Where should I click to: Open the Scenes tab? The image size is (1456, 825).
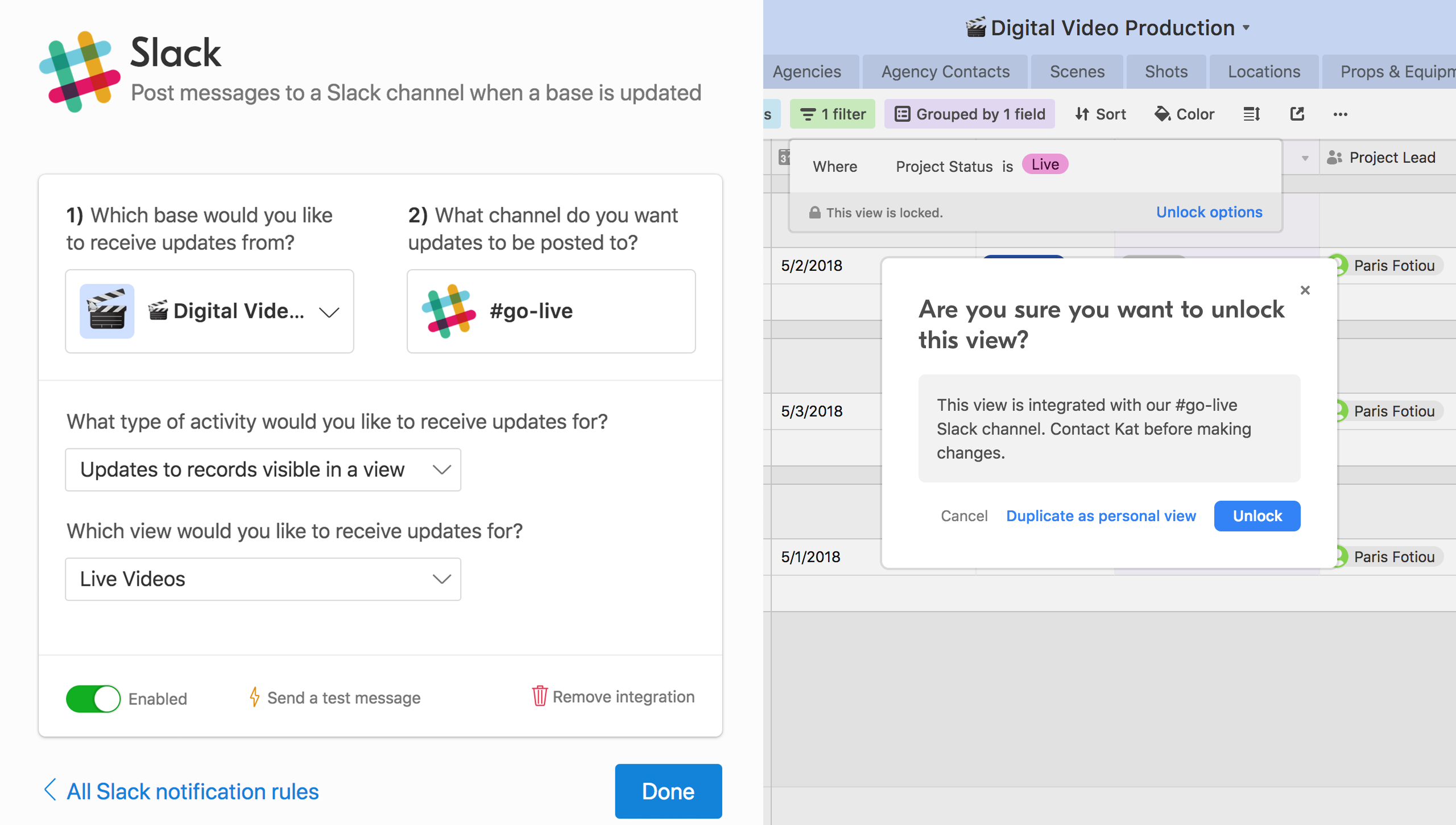(1077, 72)
